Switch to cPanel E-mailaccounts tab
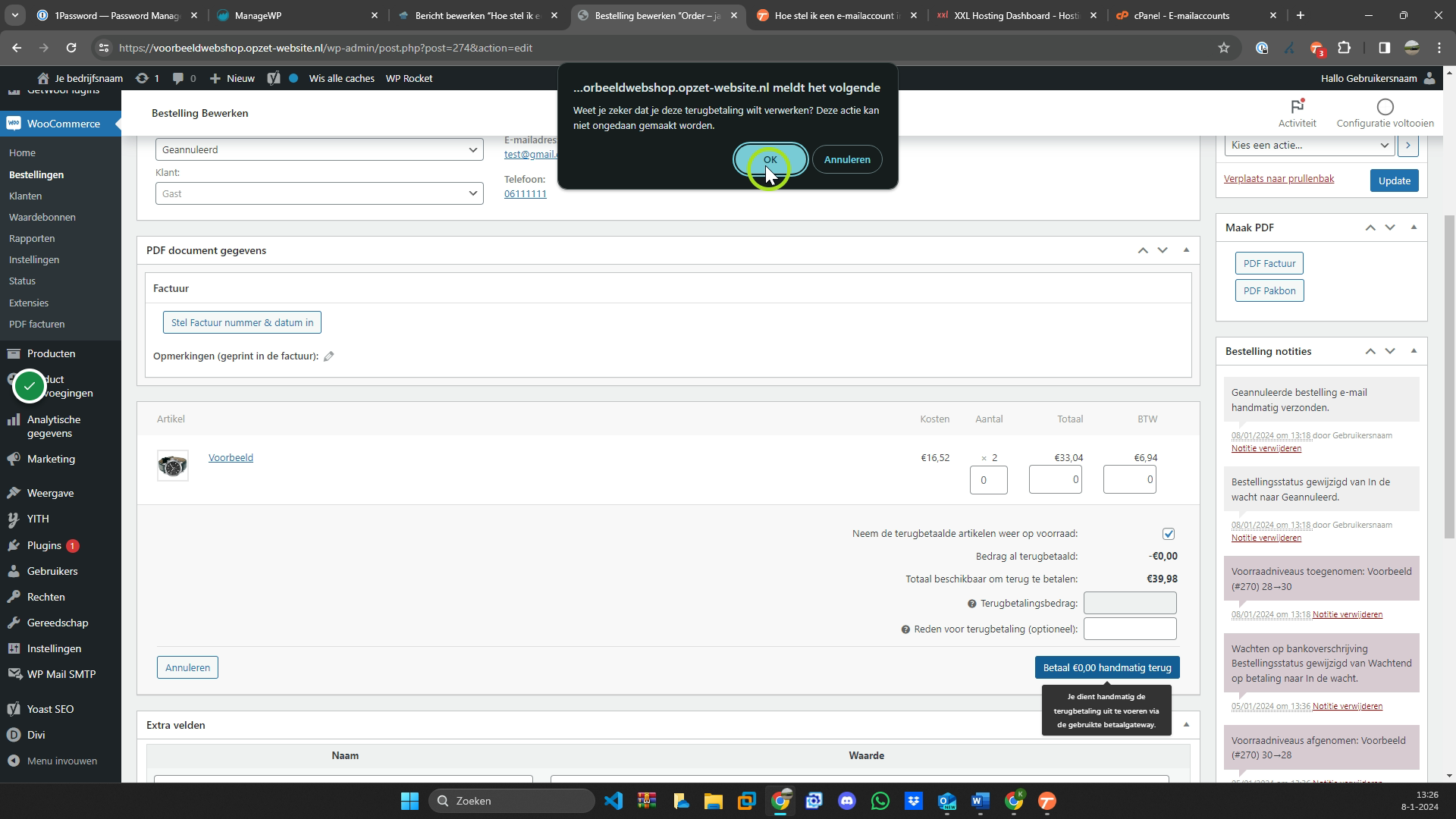 1194,15
